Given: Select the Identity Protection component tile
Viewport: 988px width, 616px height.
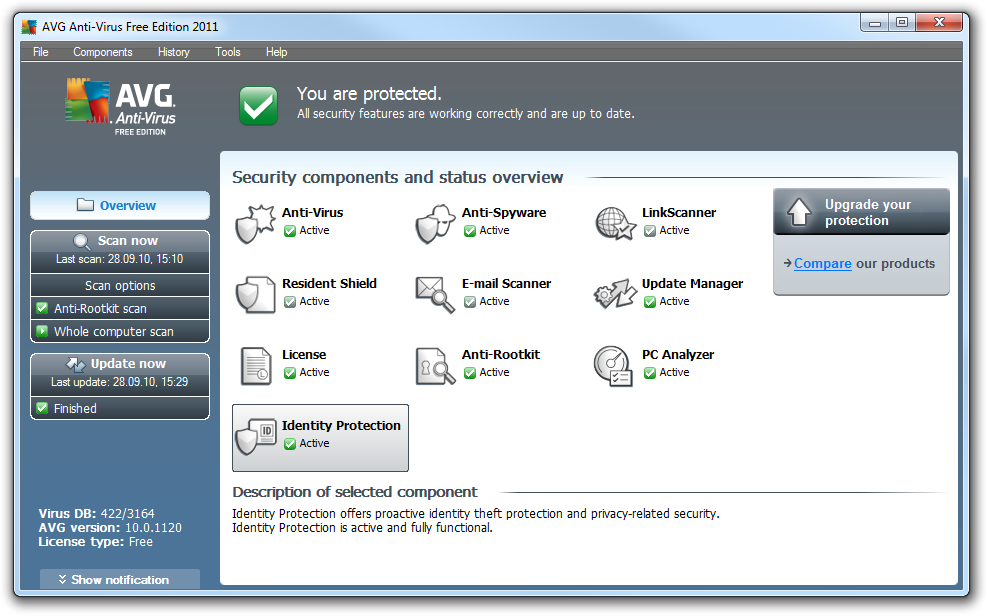Looking at the screenshot, I should [320, 437].
